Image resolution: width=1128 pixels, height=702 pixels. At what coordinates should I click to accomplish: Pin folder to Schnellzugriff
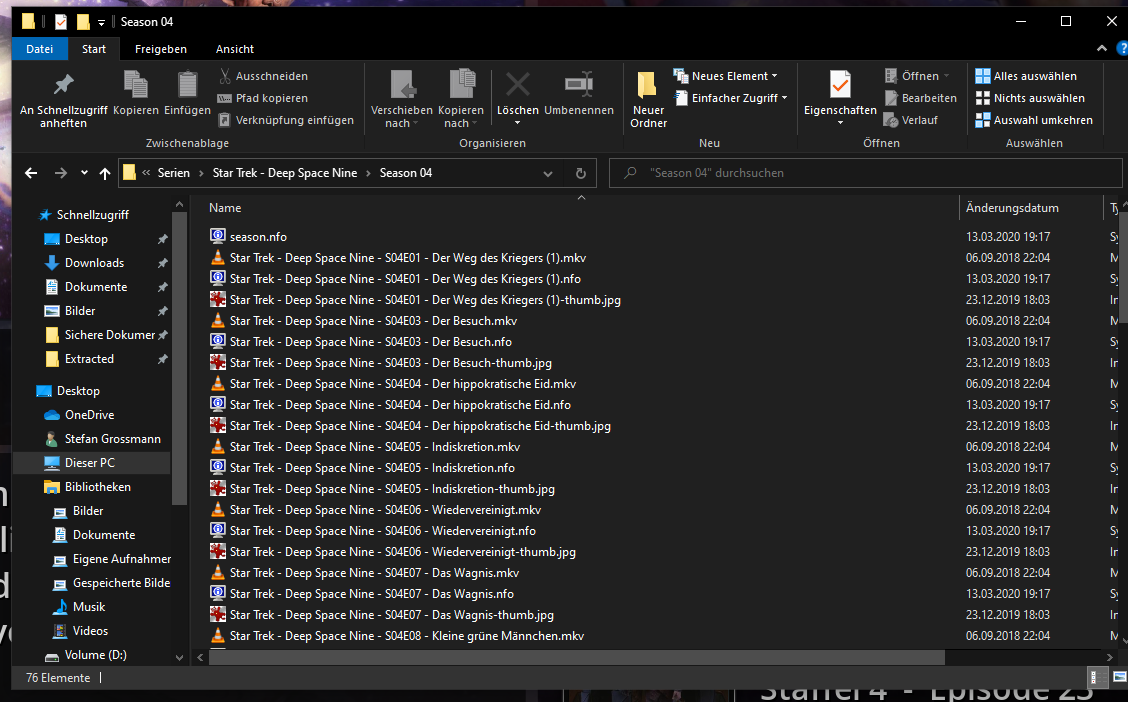(63, 99)
